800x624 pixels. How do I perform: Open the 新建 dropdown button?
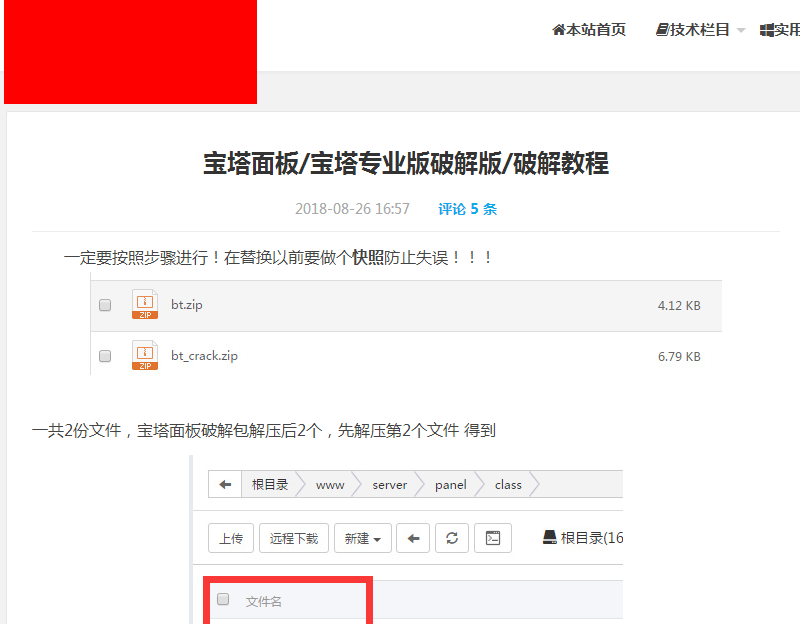(363, 538)
